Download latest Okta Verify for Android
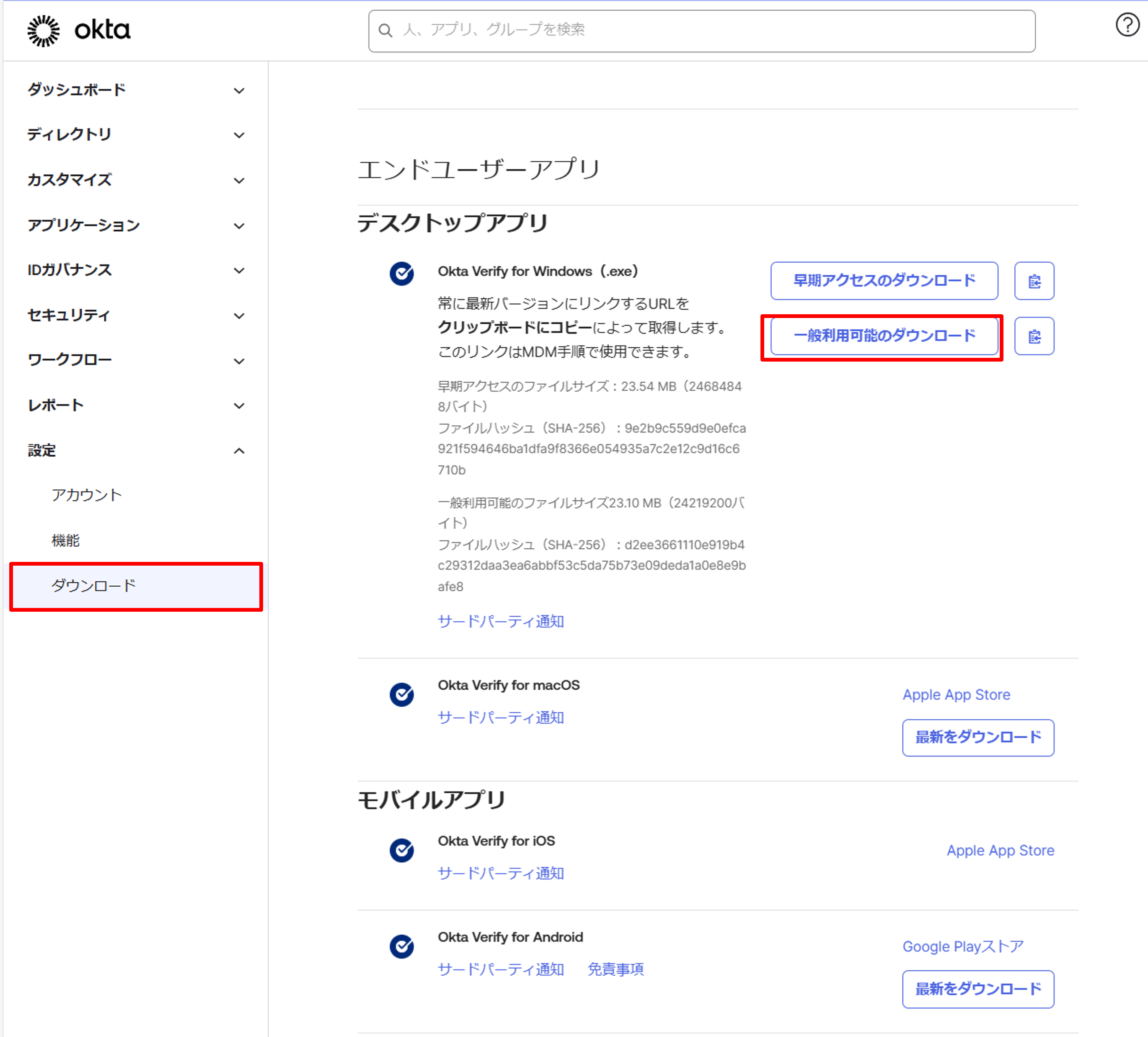 (x=978, y=989)
